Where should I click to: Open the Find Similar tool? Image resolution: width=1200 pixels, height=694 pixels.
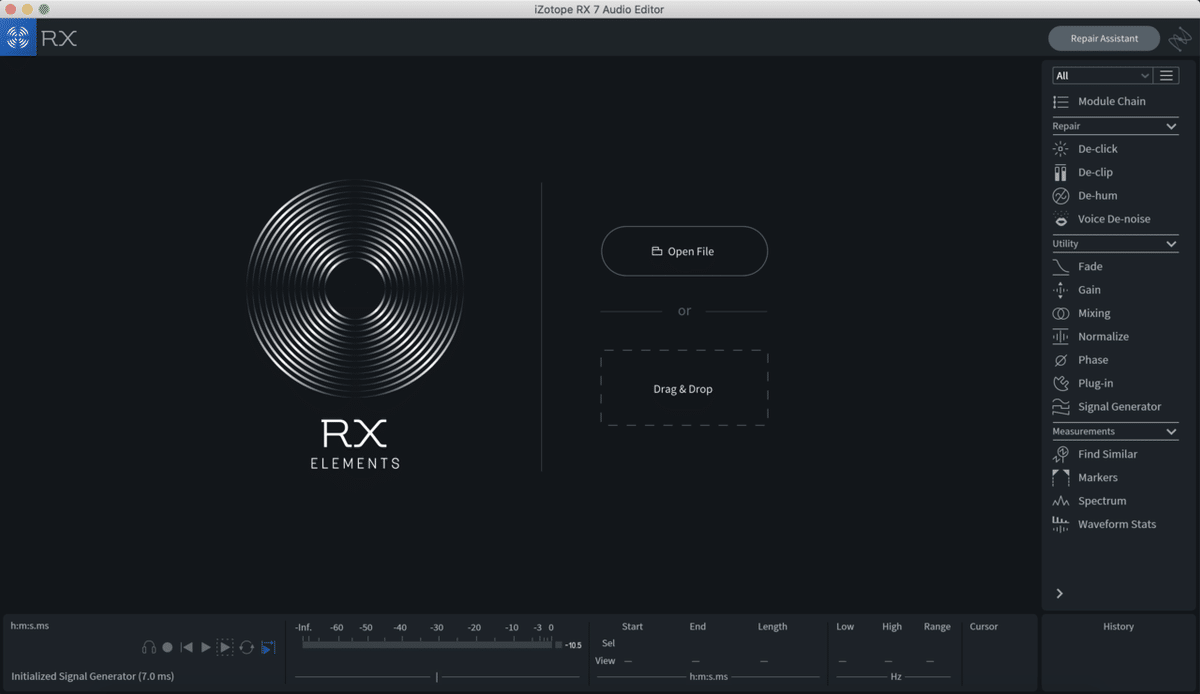tap(1107, 454)
